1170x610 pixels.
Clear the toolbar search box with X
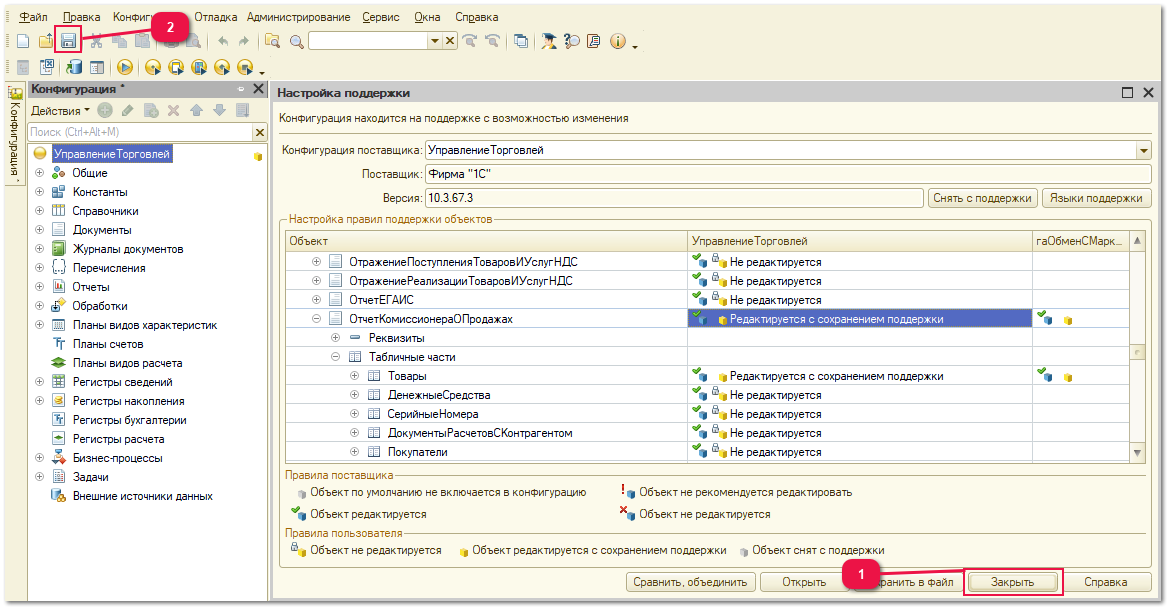[x=450, y=41]
